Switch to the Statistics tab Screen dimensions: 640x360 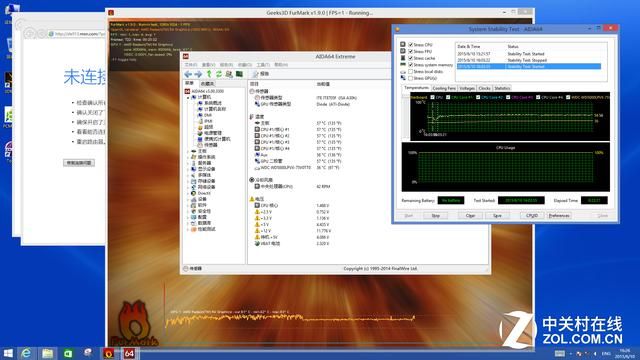click(502, 88)
